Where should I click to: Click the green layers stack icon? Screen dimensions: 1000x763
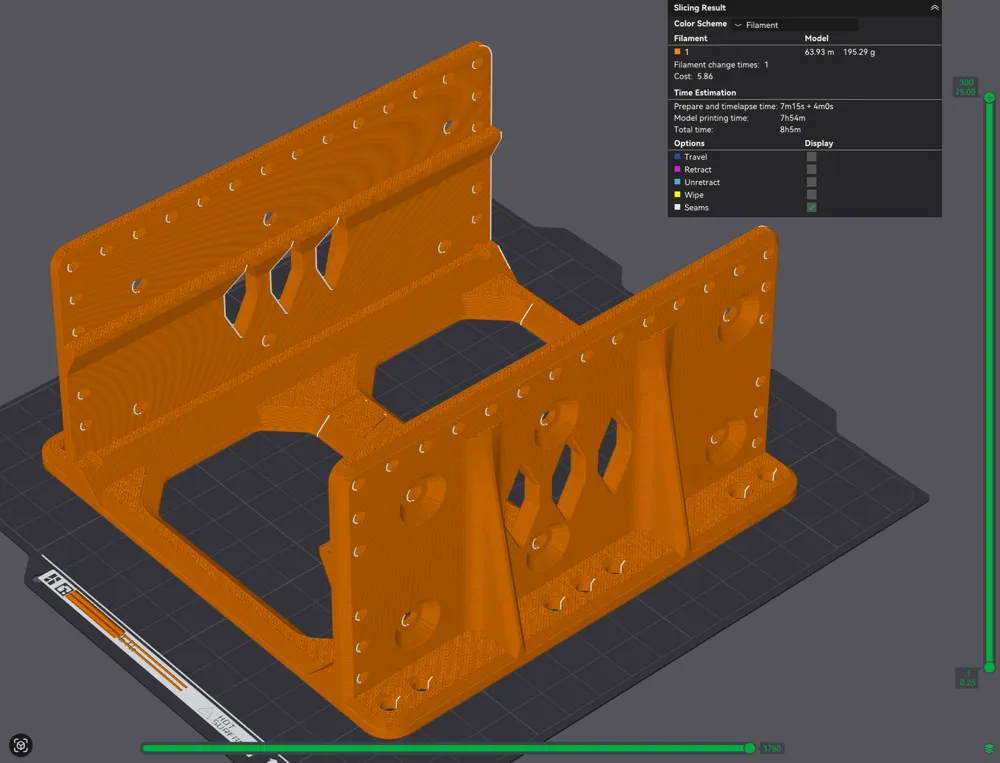click(x=989, y=748)
